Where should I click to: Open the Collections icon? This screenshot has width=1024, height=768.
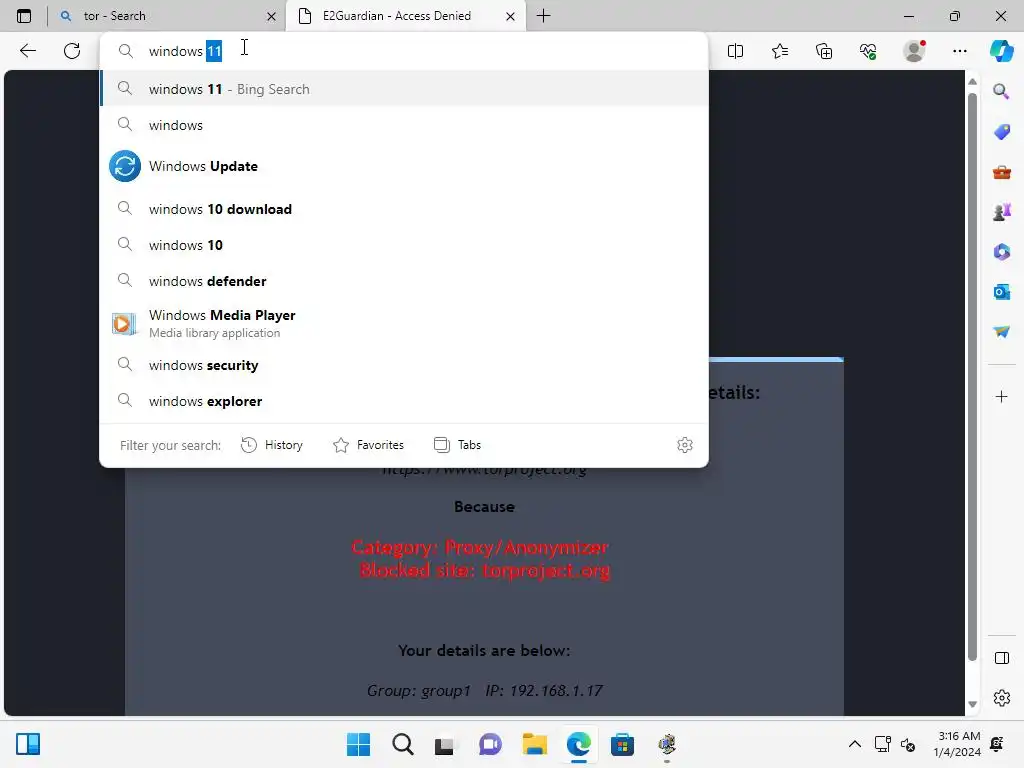point(824,51)
